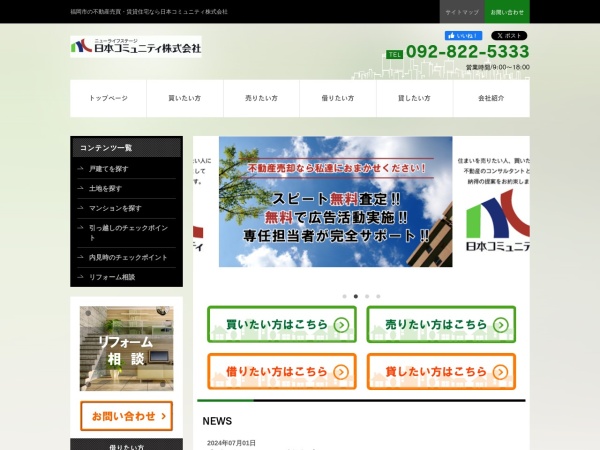This screenshot has height=450, width=600.
Task: Click arrow icon on 貸したい方はこちら
Action: click(x=501, y=372)
